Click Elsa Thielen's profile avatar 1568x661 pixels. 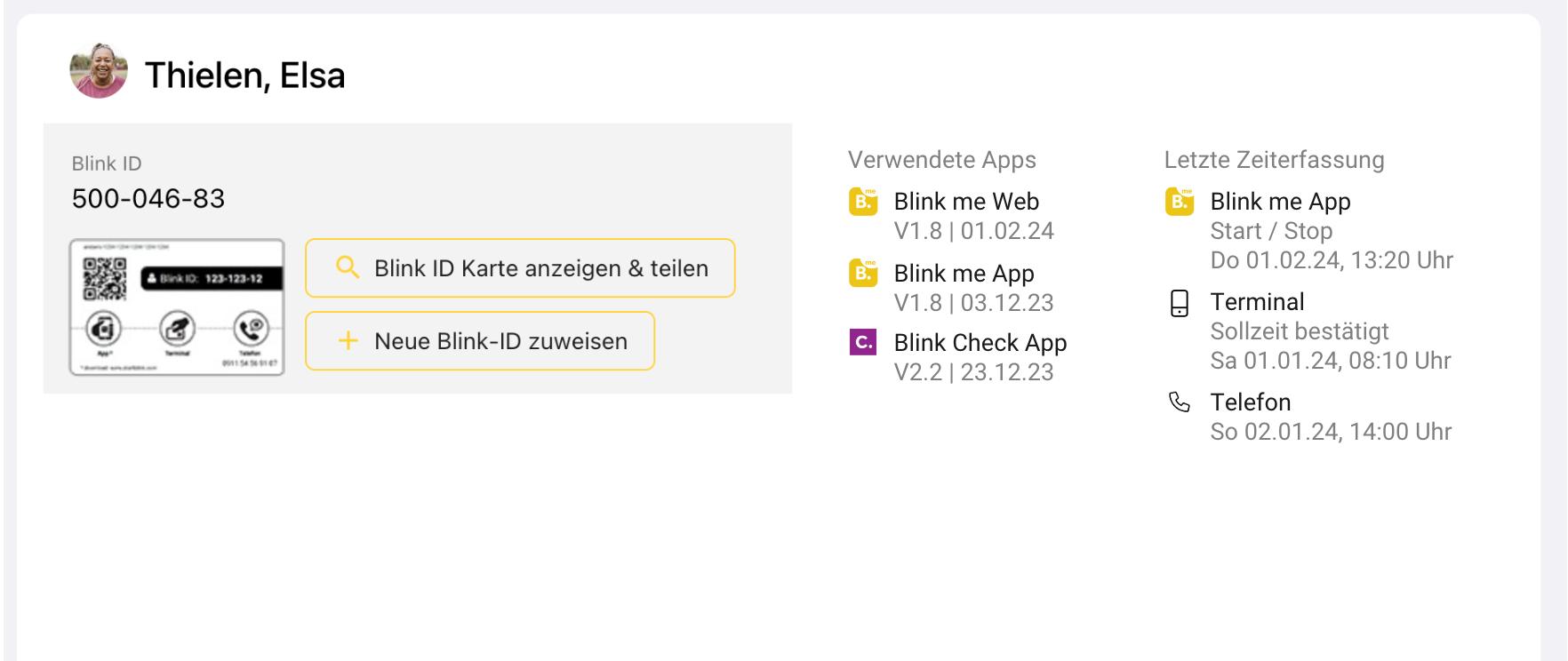(99, 71)
